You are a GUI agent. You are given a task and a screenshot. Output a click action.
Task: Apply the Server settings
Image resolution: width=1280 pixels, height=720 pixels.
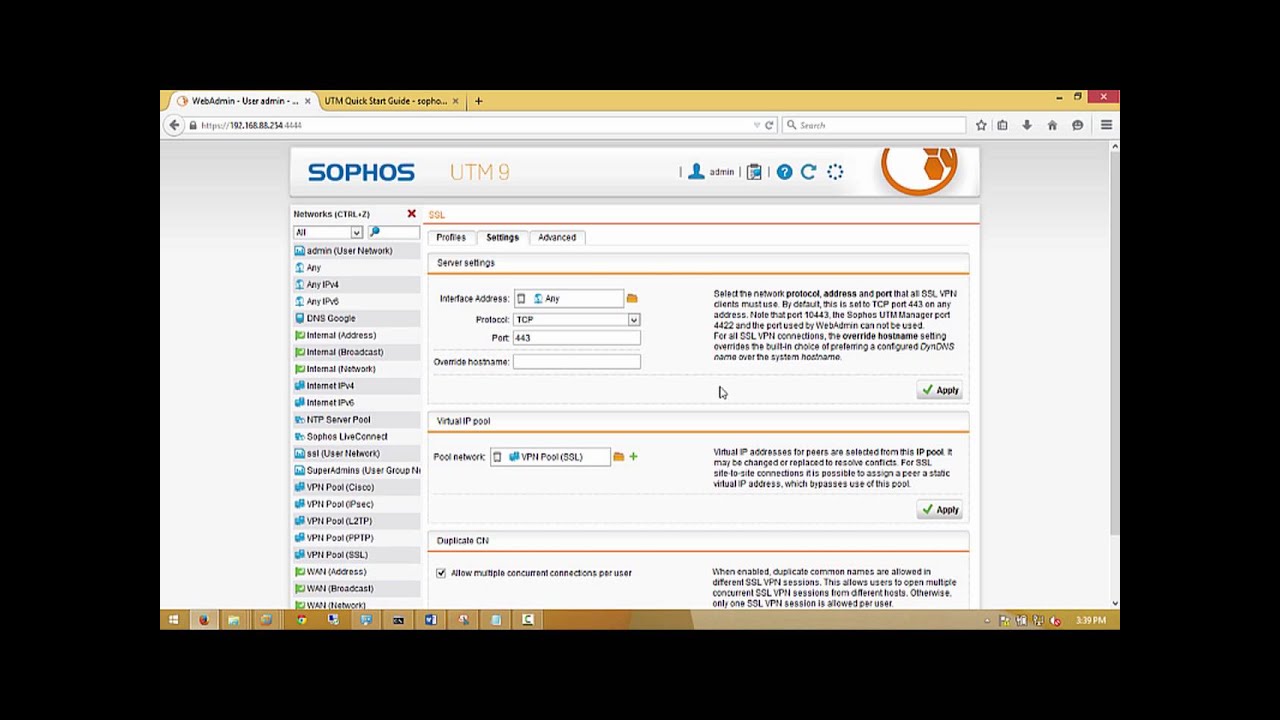tap(940, 390)
